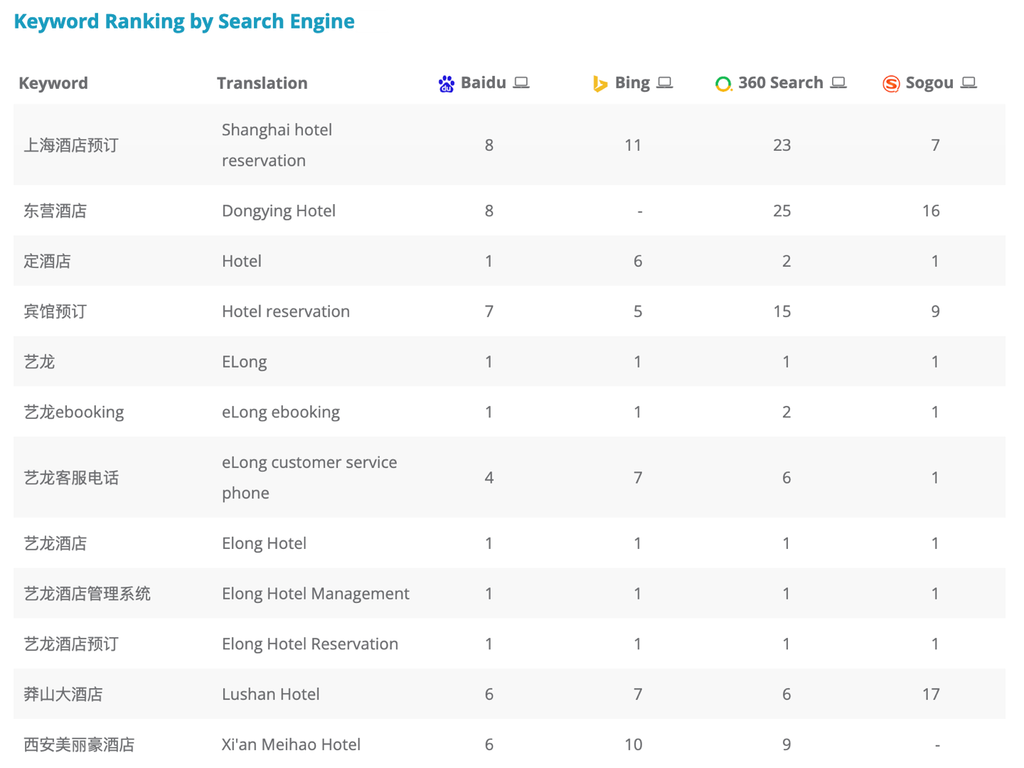Click translation 'Elong Hotel Management'
Screen dimensions: 1024x768
(315, 594)
